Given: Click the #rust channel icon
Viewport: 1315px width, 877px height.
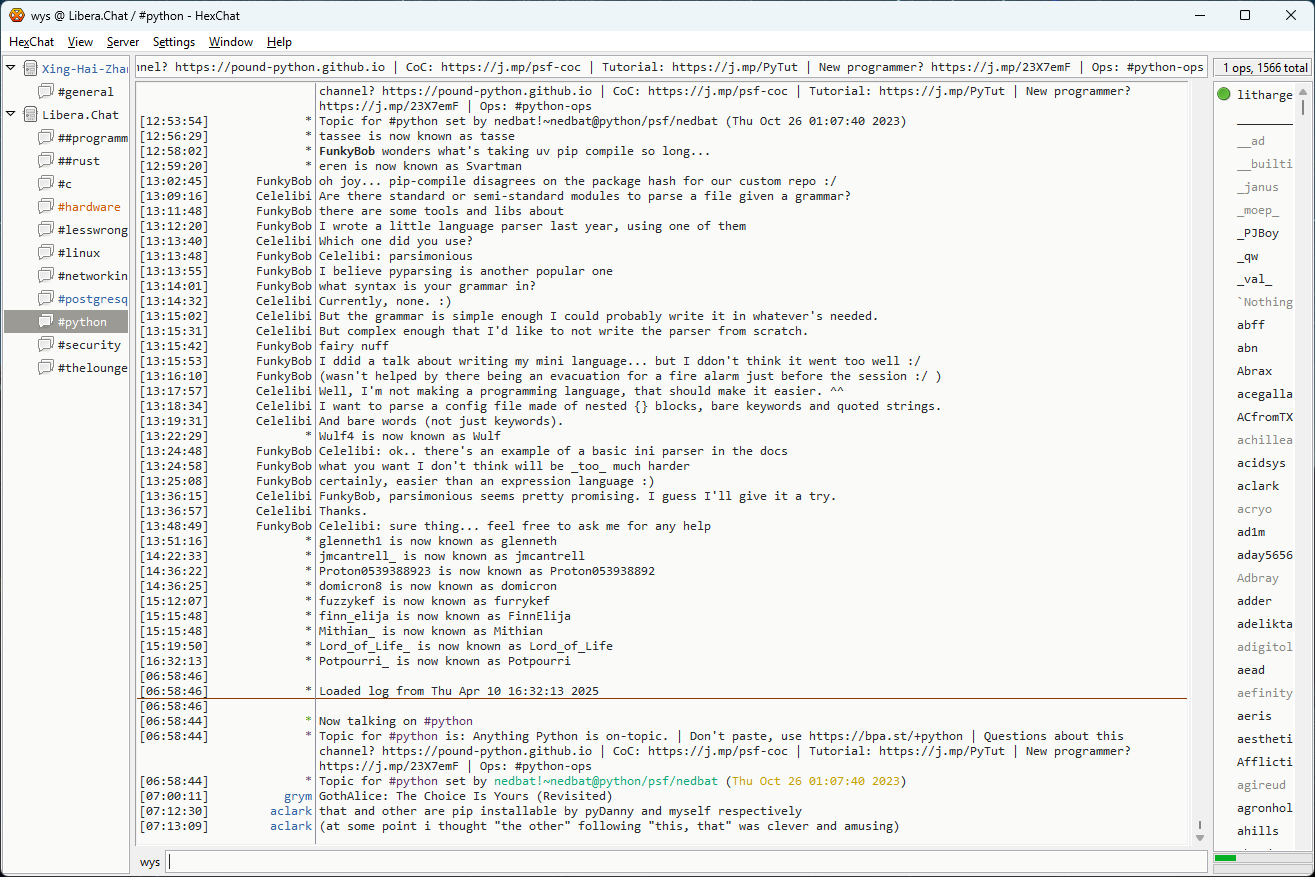Looking at the screenshot, I should pyautogui.click(x=46, y=161).
